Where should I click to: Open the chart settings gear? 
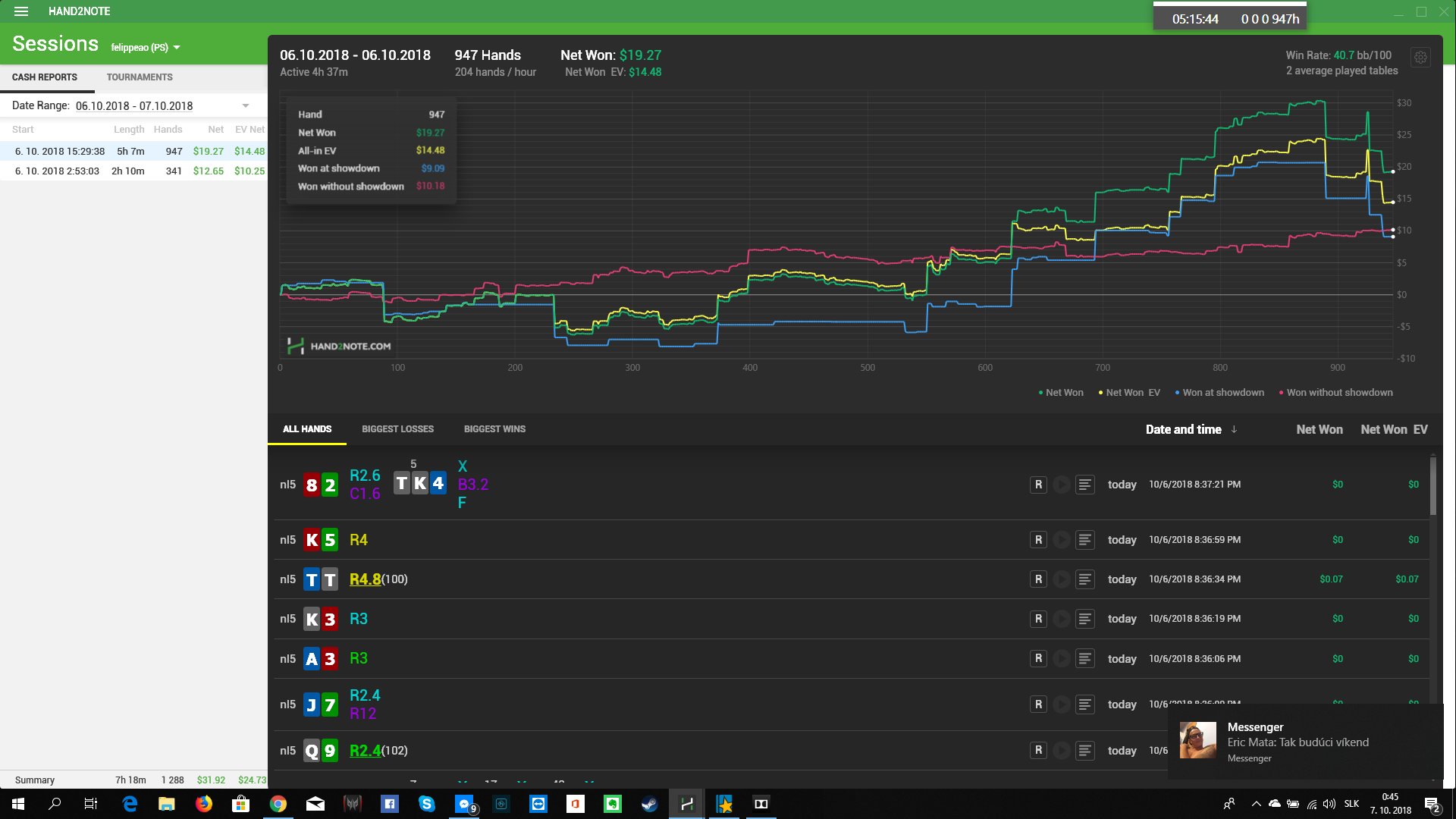[1420, 57]
